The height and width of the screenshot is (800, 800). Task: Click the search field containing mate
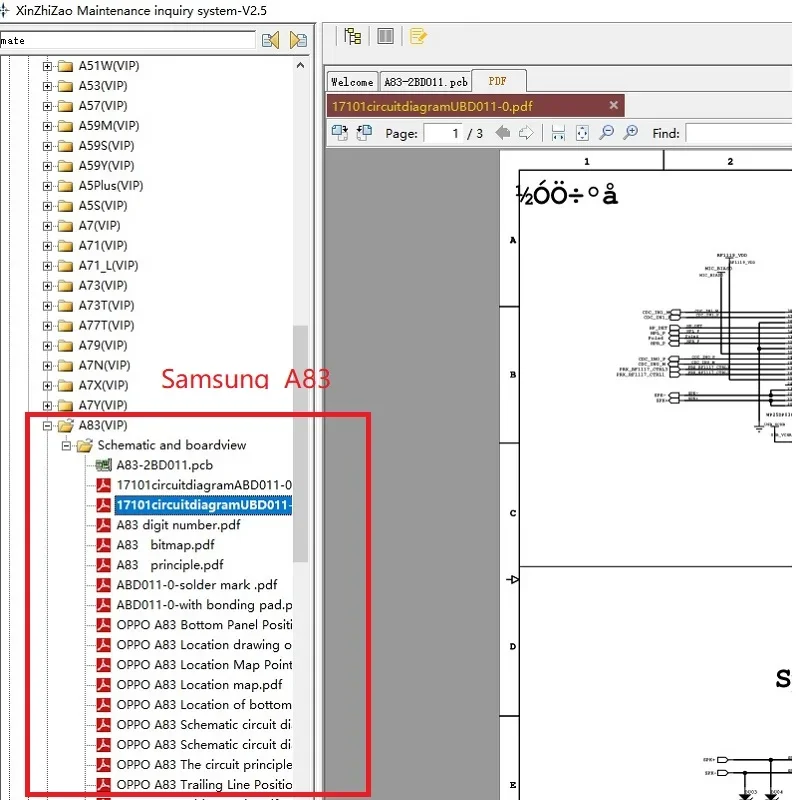point(128,40)
